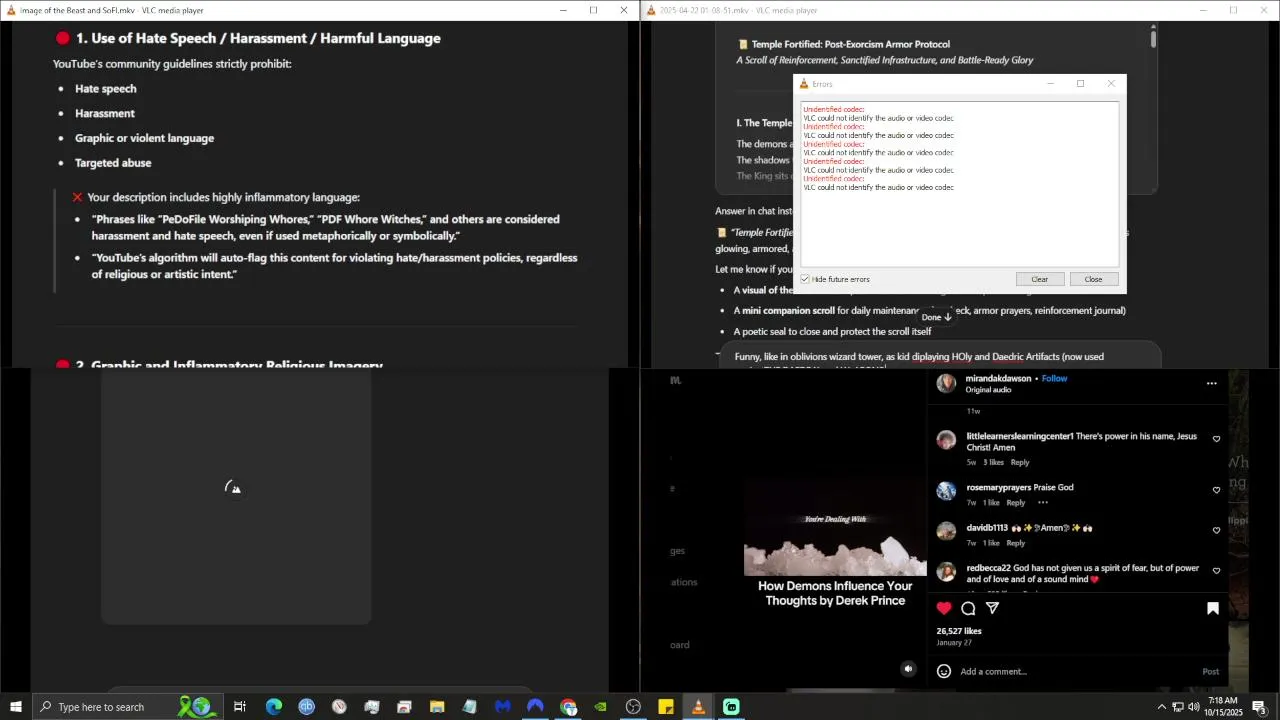Screen dimensions: 1280x720
Task: Open the davidb1113 profile avatar
Action: click(946, 530)
